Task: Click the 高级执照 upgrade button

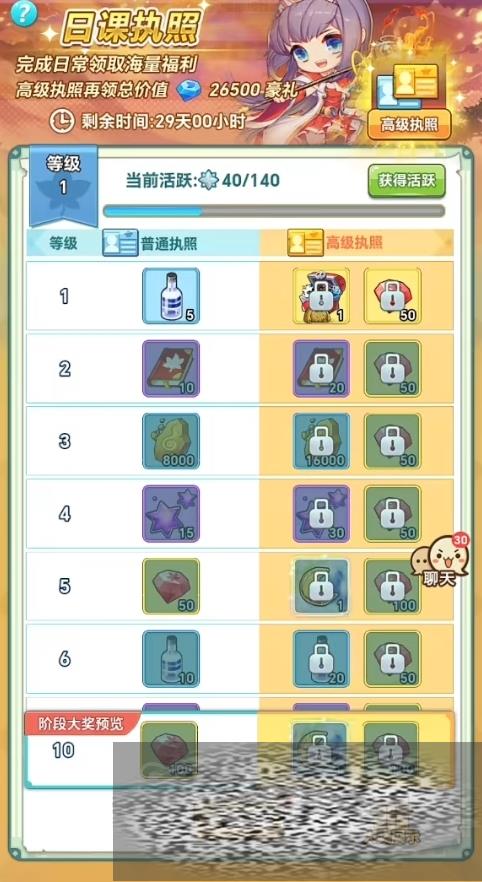Action: tap(409, 124)
